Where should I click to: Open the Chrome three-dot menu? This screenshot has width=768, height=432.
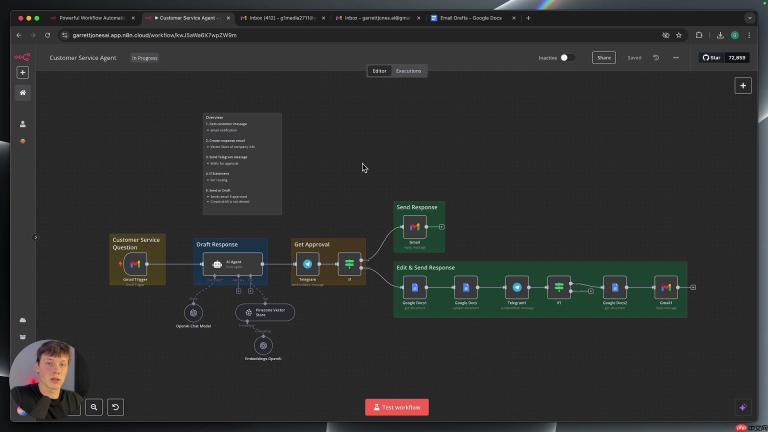[749, 35]
